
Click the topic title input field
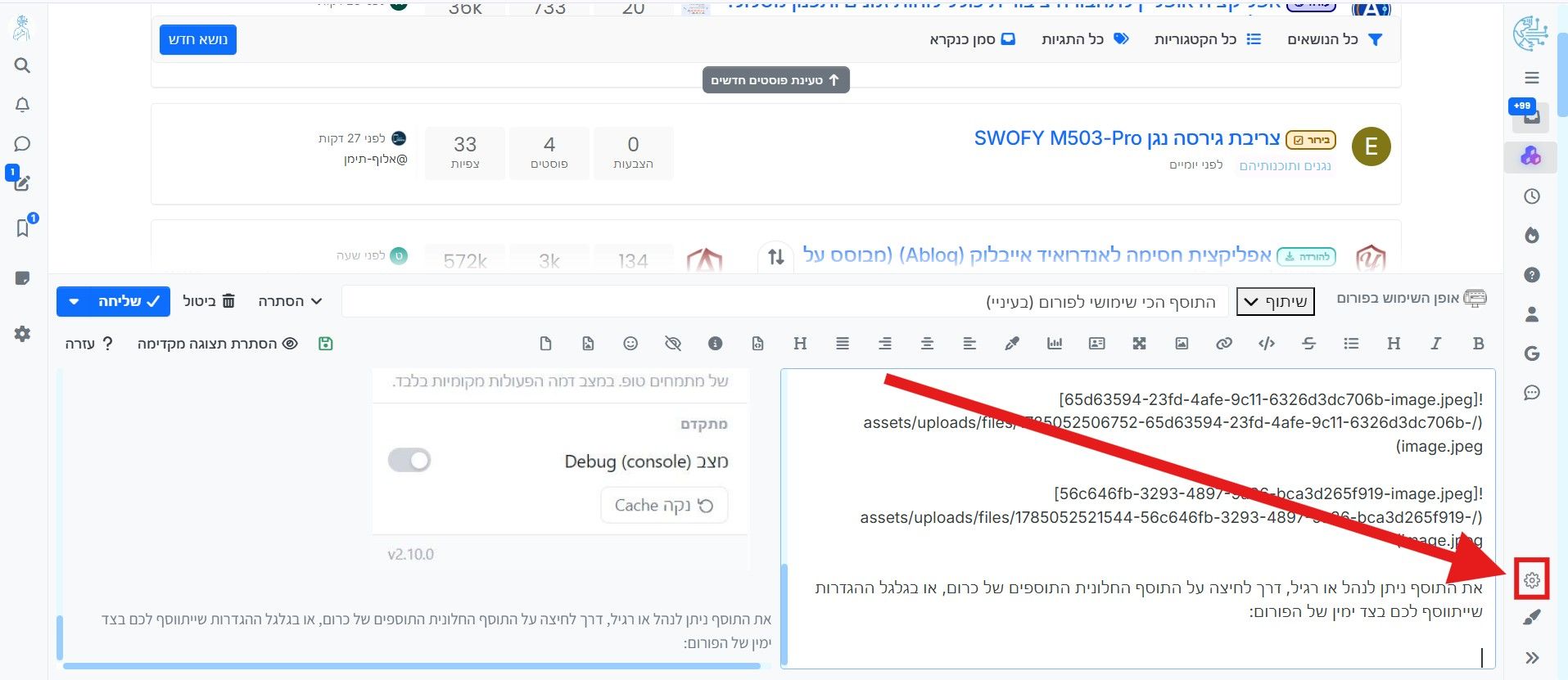click(x=784, y=301)
